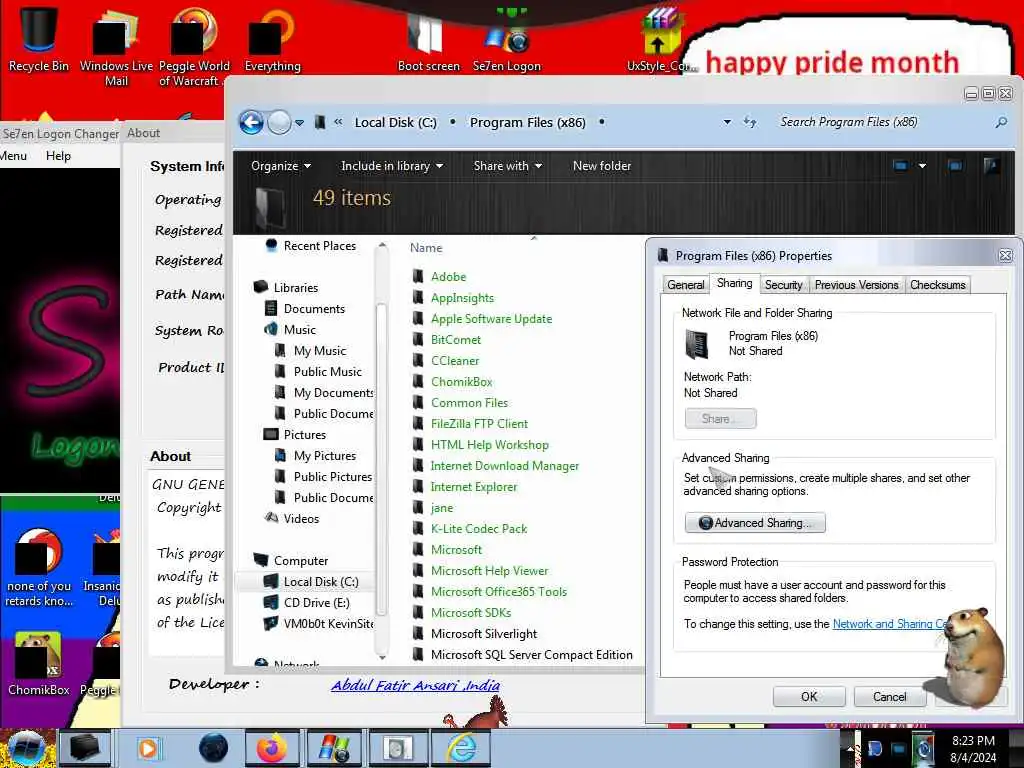Switch to Security tab in Properties
Viewport: 1024px width, 768px height.
pyautogui.click(x=783, y=285)
